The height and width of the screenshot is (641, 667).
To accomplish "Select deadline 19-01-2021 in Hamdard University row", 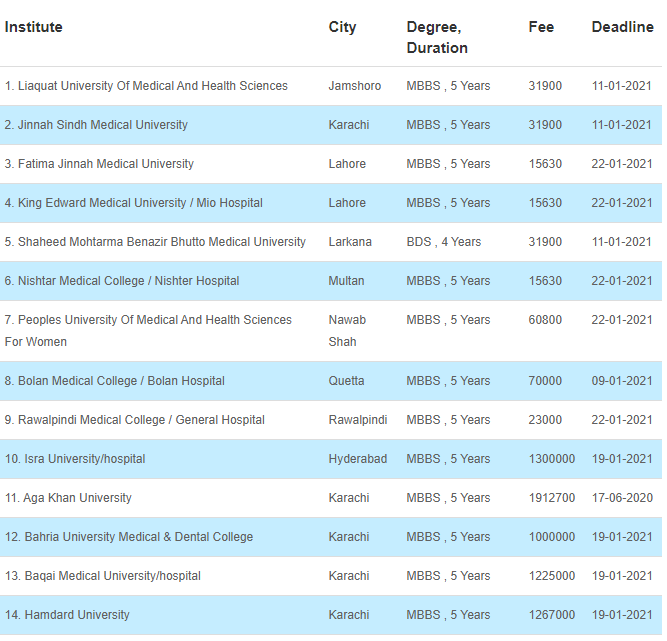I will [x=622, y=615].
